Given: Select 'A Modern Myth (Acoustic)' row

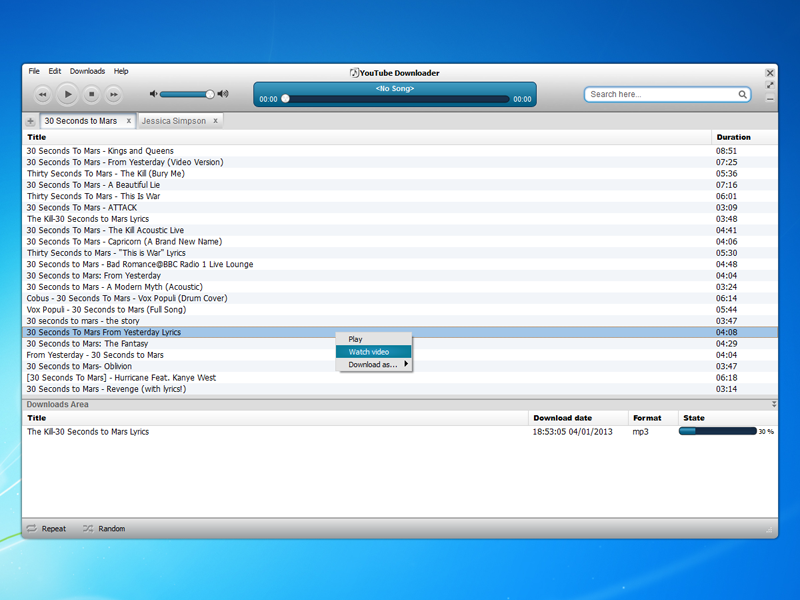Looking at the screenshot, I should pyautogui.click(x=400, y=287).
